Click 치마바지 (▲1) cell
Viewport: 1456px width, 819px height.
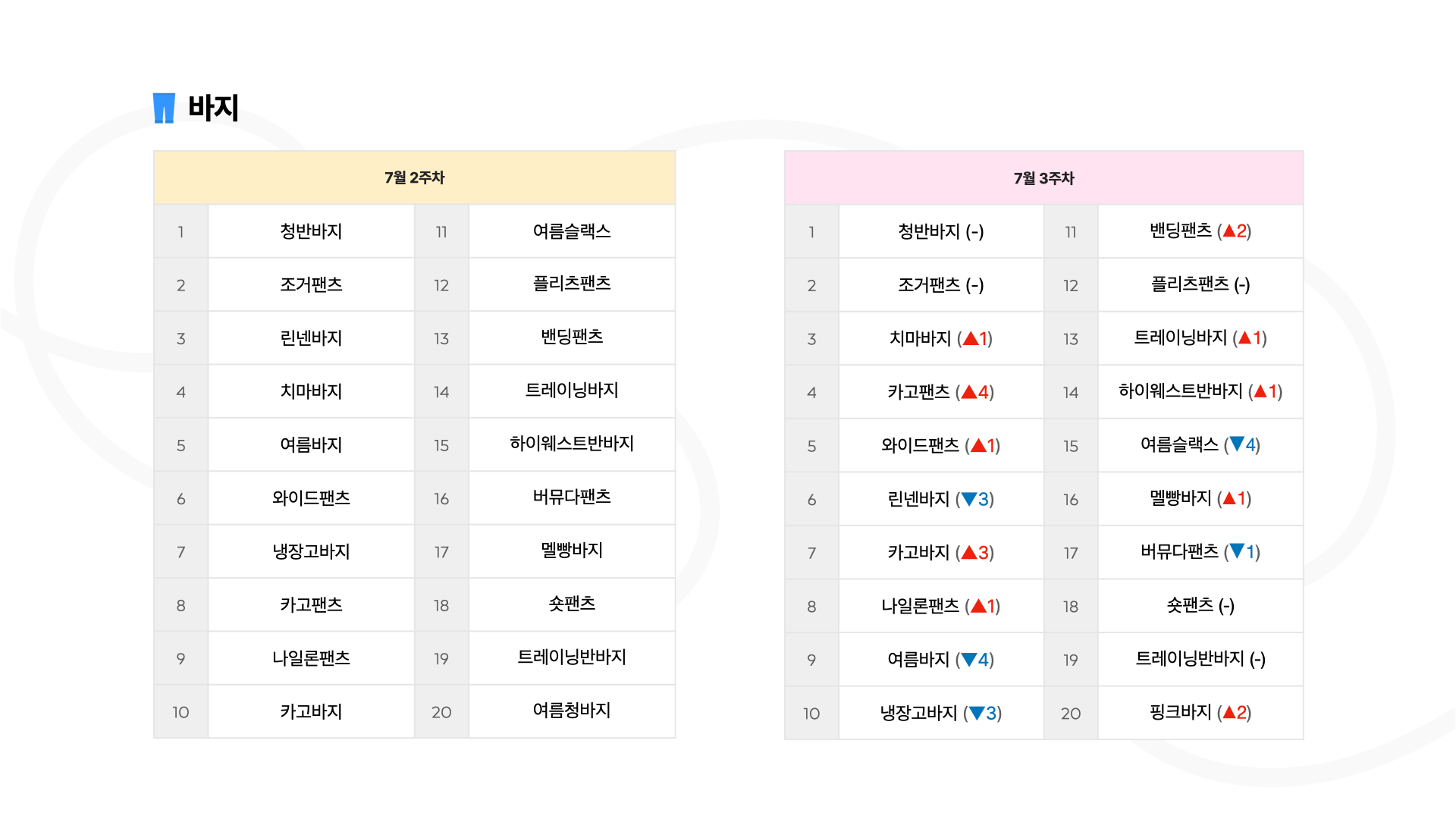pos(940,338)
